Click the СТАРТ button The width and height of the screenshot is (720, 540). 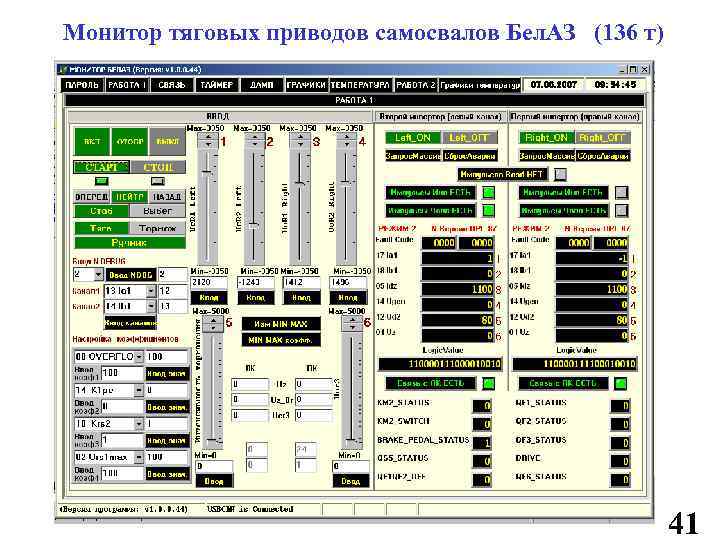coord(101,167)
